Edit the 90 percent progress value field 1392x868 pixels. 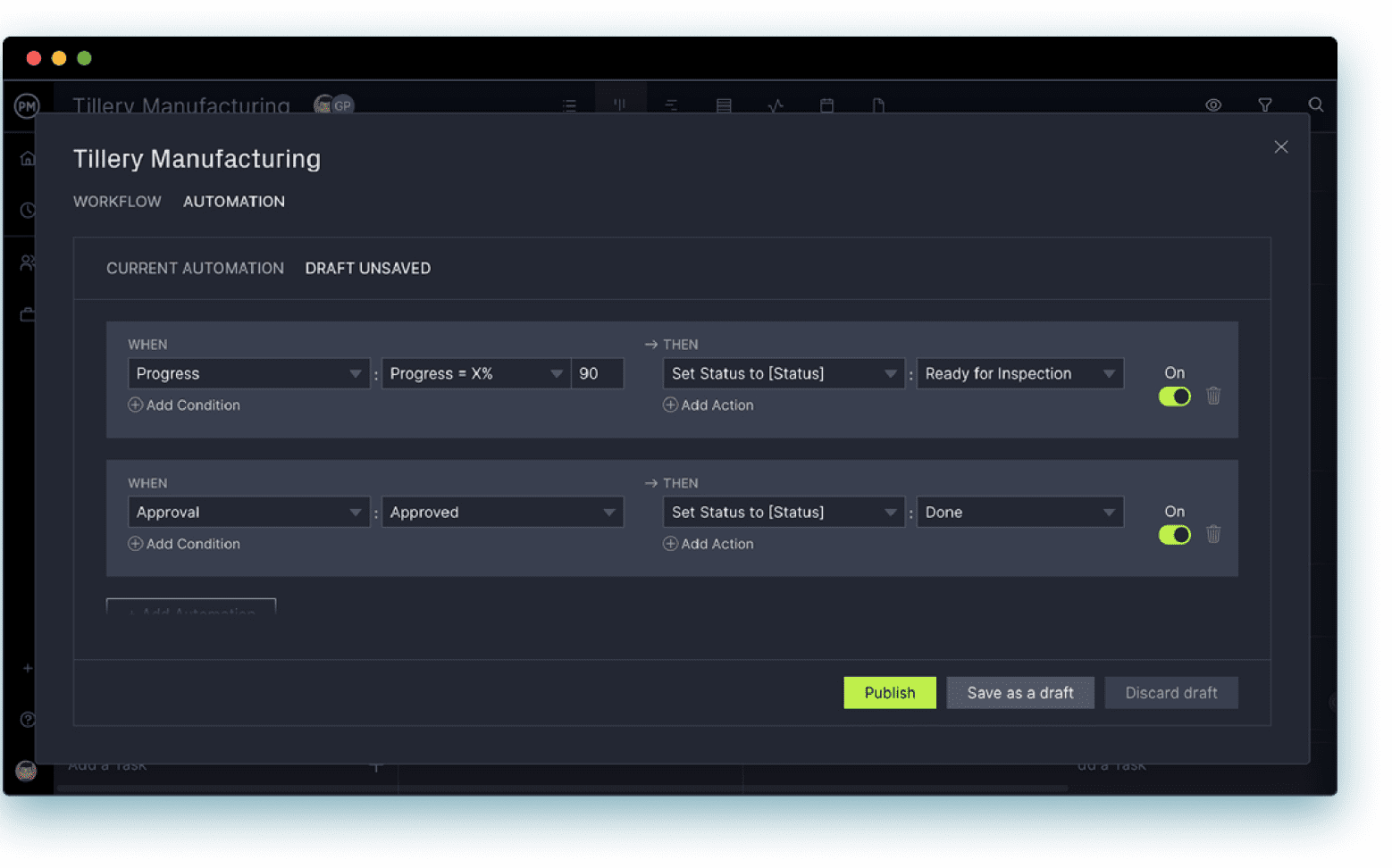[596, 373]
